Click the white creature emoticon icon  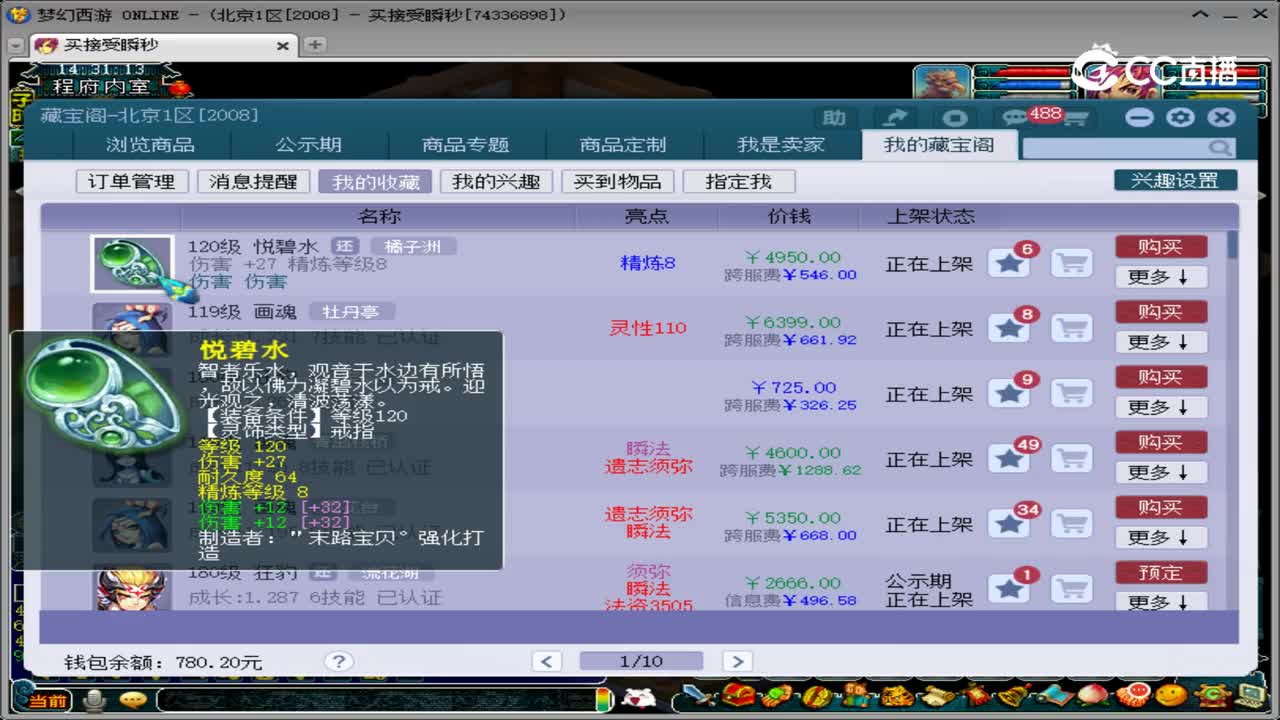click(637, 697)
